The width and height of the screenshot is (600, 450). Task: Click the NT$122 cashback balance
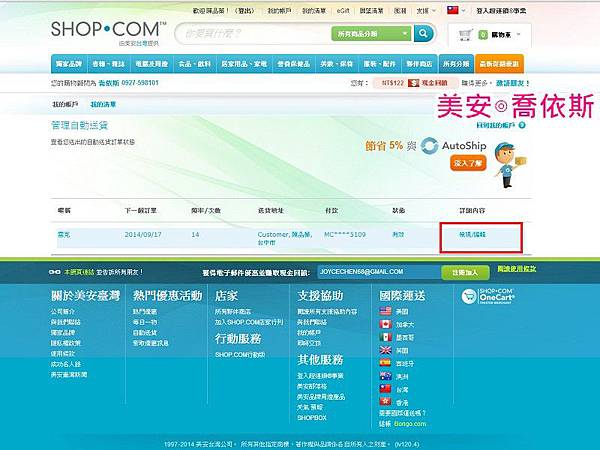[x=393, y=83]
